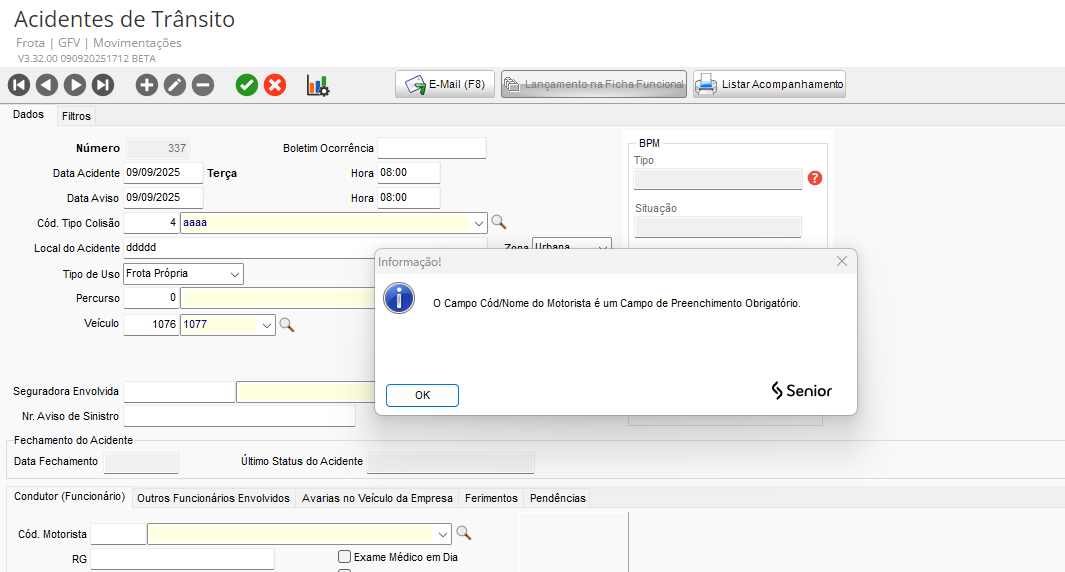Click the Veículo code field 1076
The image size is (1065, 572).
coord(151,325)
